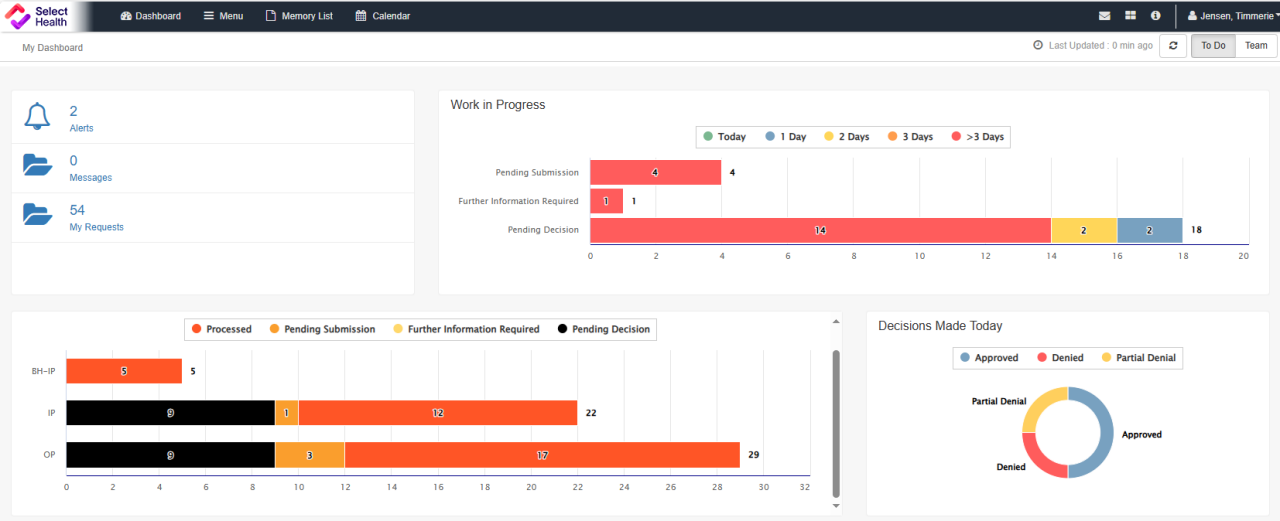1280x521 pixels.
Task: Switch to the To Do view
Action: point(1213,46)
